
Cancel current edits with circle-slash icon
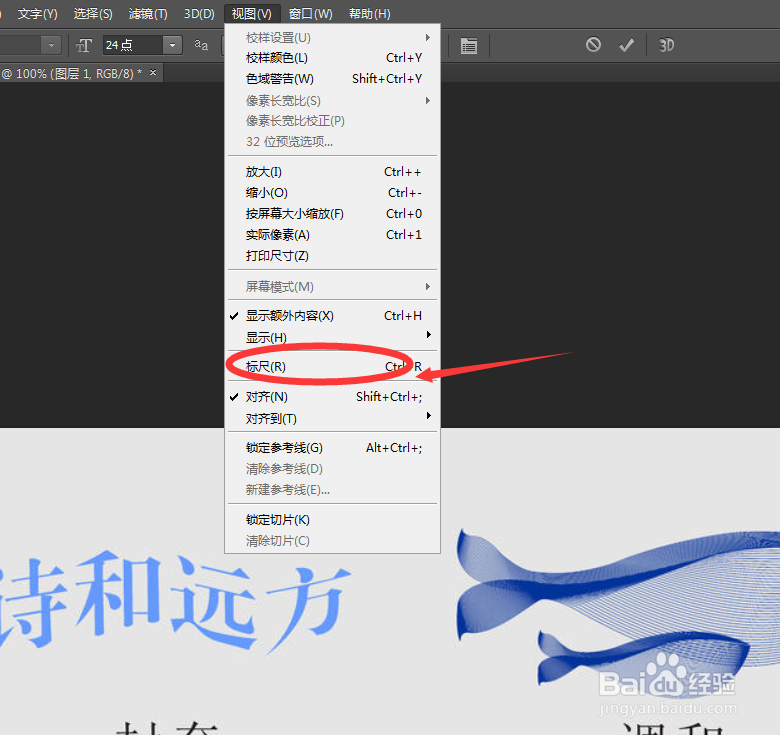tap(593, 45)
